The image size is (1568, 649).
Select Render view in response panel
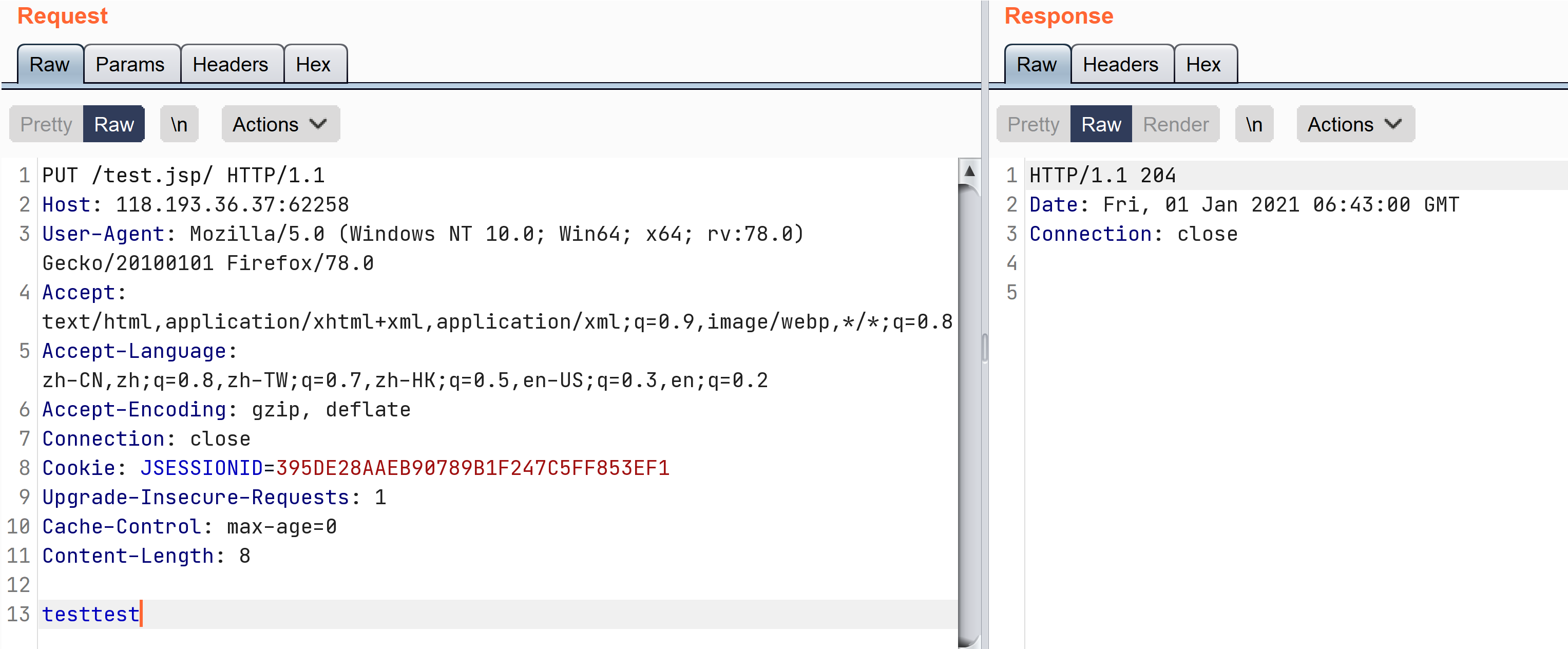1175,124
